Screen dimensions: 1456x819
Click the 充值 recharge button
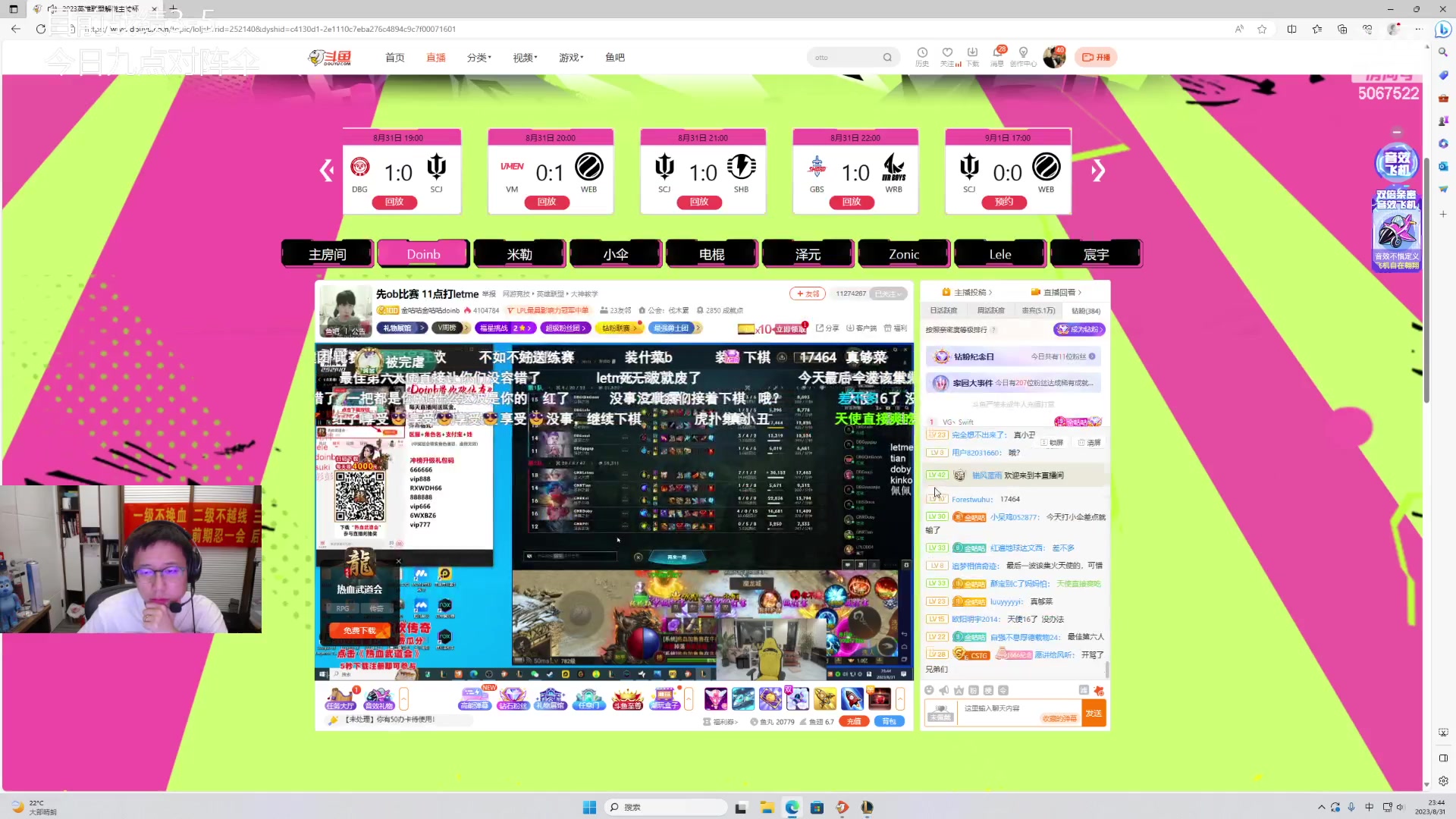pyautogui.click(x=854, y=721)
